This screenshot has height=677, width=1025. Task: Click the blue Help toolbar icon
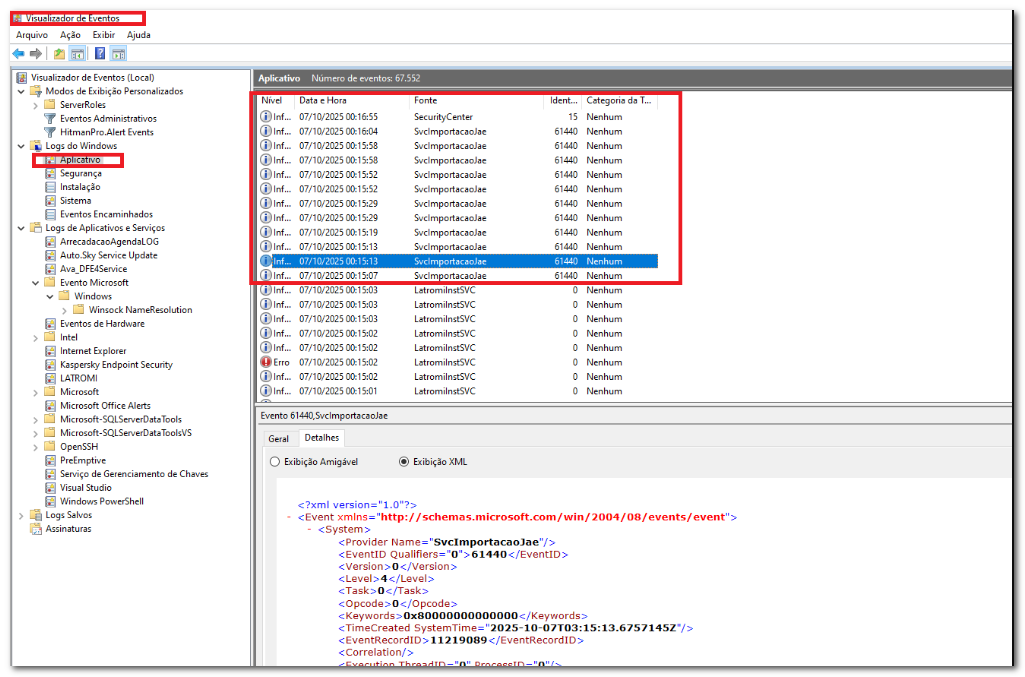point(100,54)
